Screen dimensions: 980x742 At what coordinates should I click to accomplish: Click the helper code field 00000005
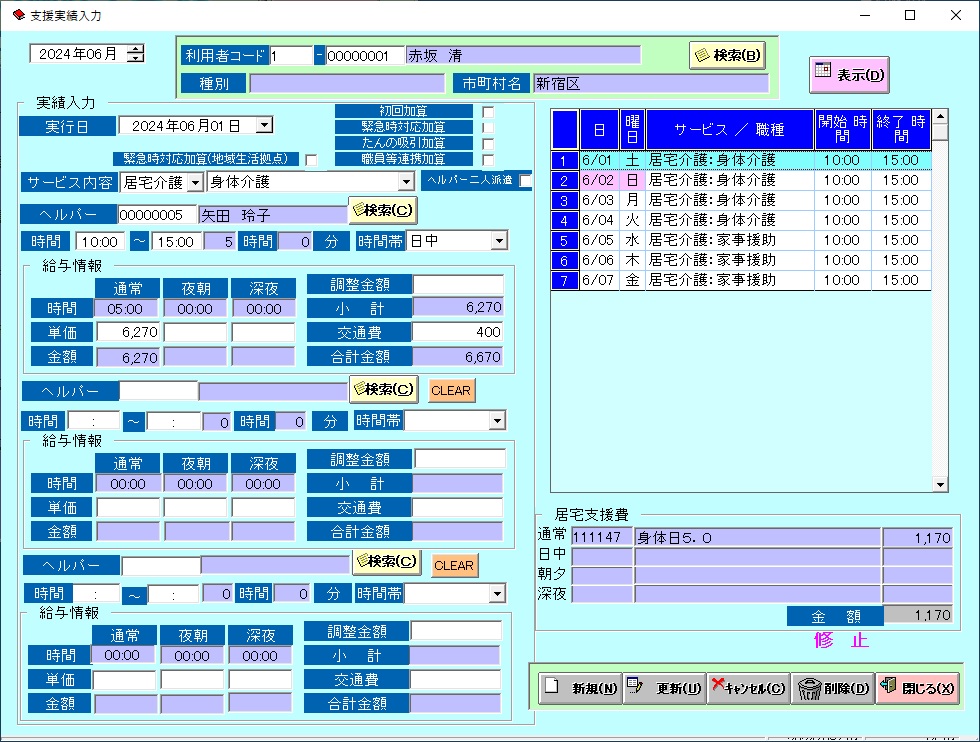point(158,215)
